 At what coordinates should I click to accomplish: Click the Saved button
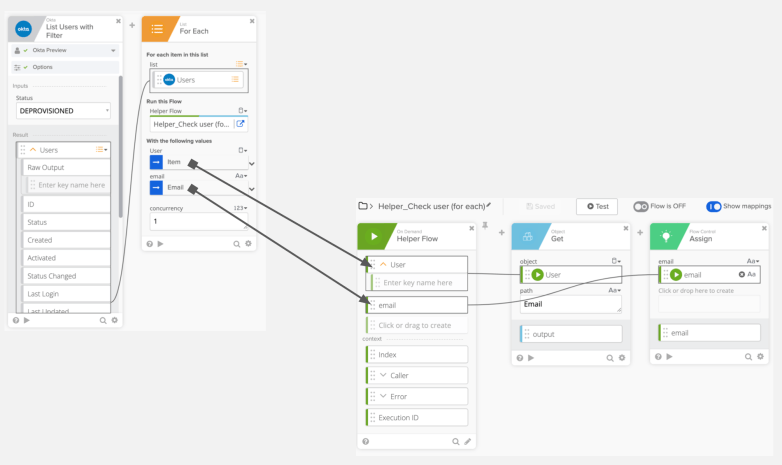541,206
